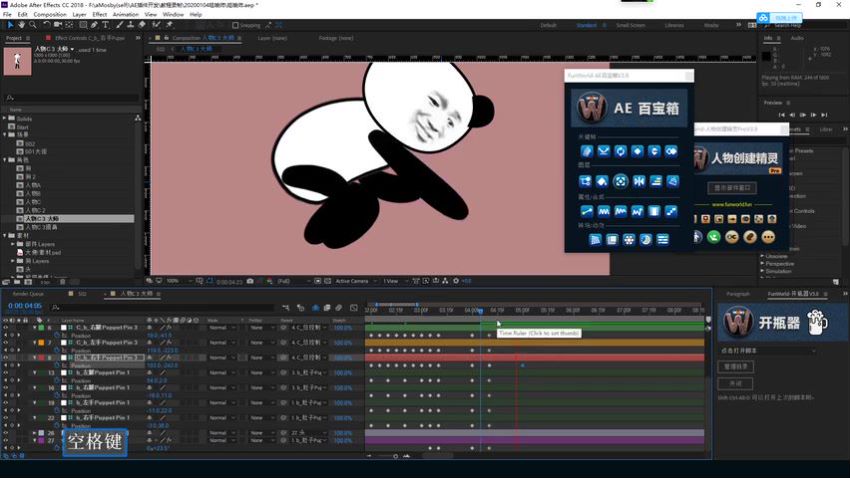850x478 pixels.
Task: Expand Solids folder in Project panel
Action: click(4, 118)
